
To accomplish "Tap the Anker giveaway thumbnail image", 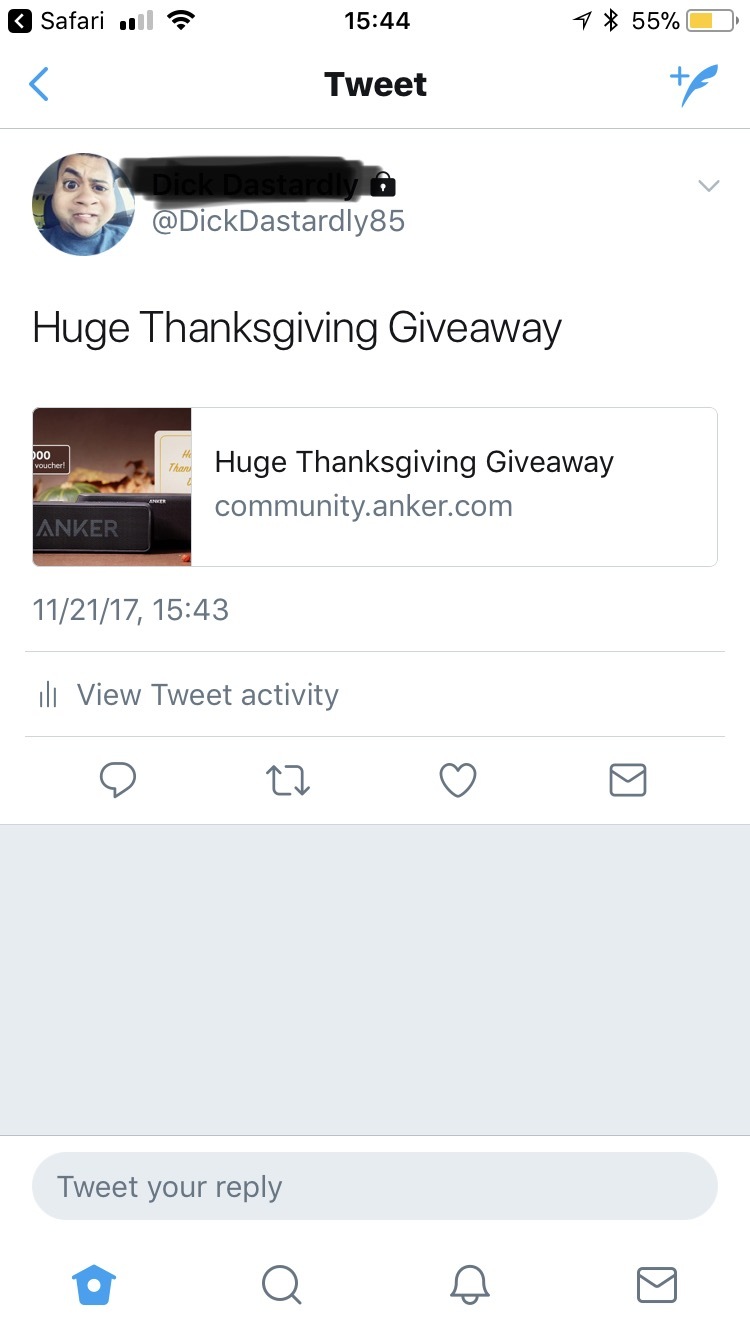I will click(x=112, y=487).
